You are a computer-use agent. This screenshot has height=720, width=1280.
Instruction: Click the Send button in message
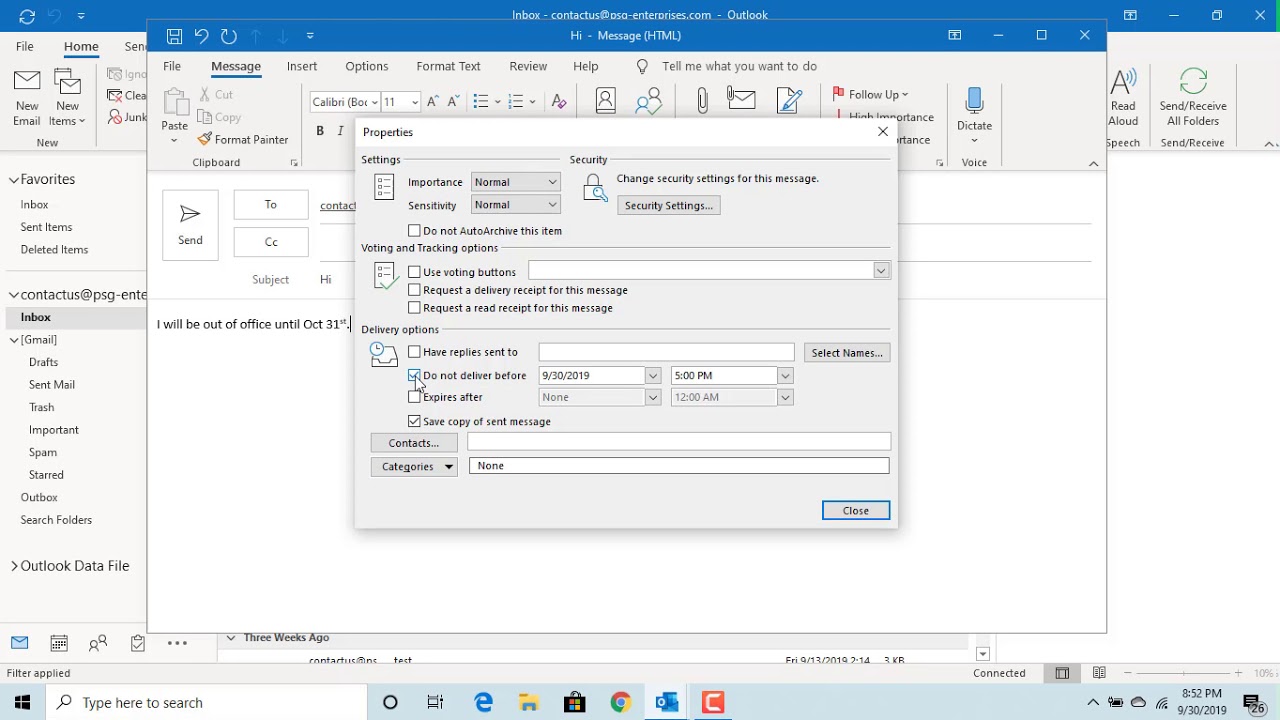(190, 225)
